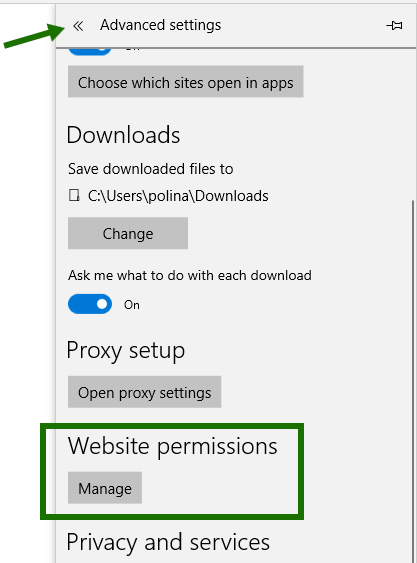
Task: Select the C:\Users\polina\Downloads path text
Action: coord(178,196)
